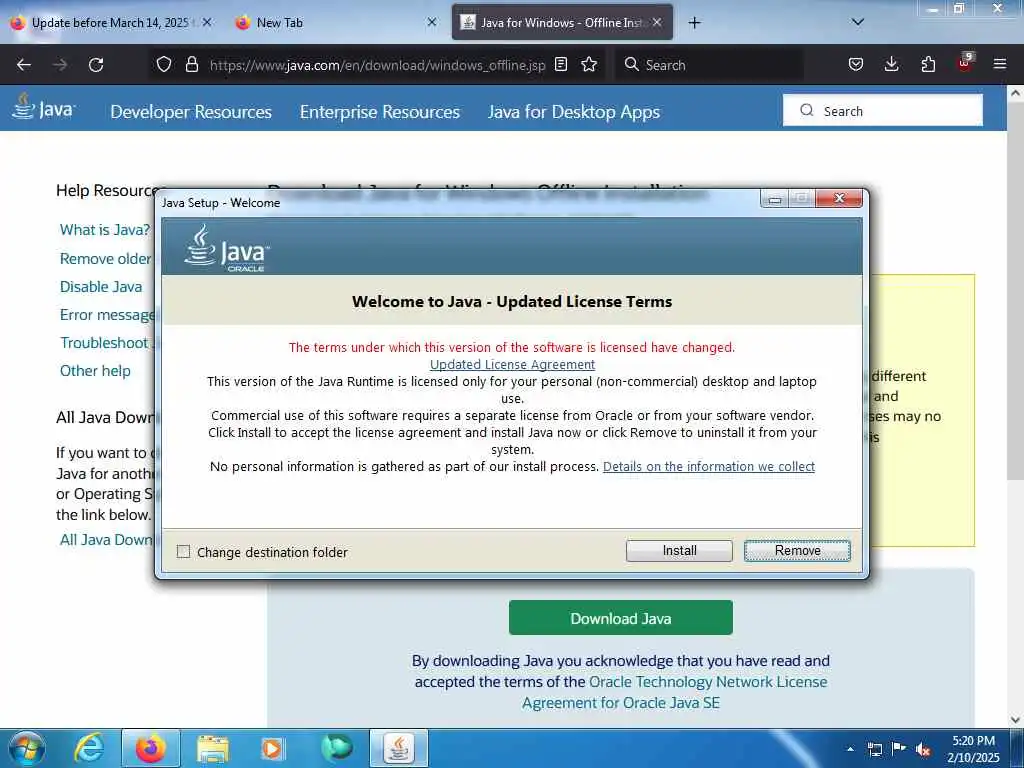This screenshot has width=1024, height=768.
Task: Open a new tab with the plus icon
Action: [x=694, y=23]
